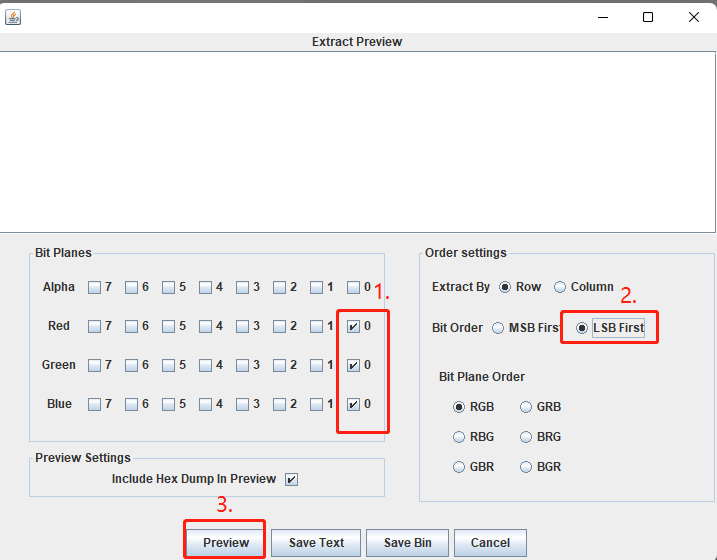The height and width of the screenshot is (560, 717).
Task: Disable Include Hex Dump In Preview
Action: pos(291,480)
